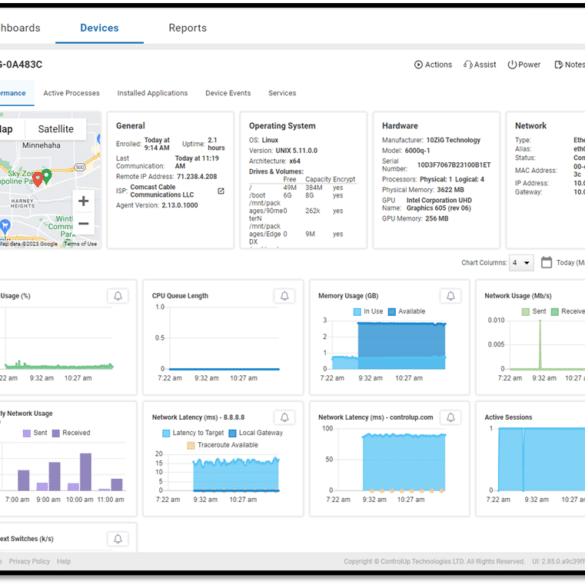Toggle In Use legend in Memory Usage

click(368, 311)
